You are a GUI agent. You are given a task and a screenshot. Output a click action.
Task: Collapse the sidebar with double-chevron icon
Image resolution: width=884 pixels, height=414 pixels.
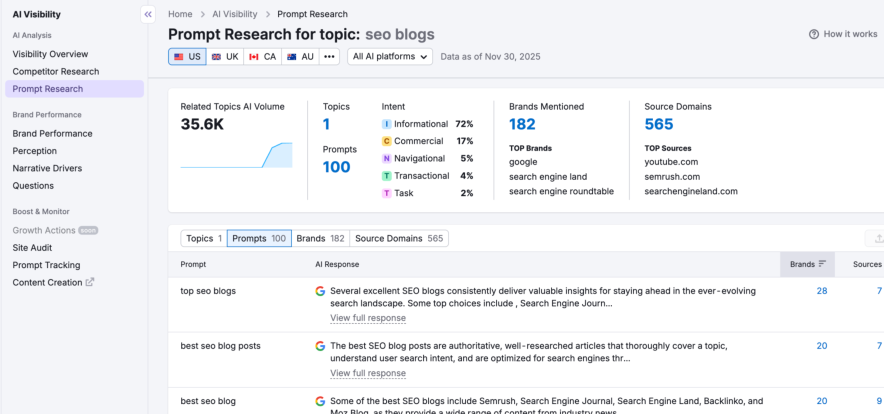click(x=148, y=14)
